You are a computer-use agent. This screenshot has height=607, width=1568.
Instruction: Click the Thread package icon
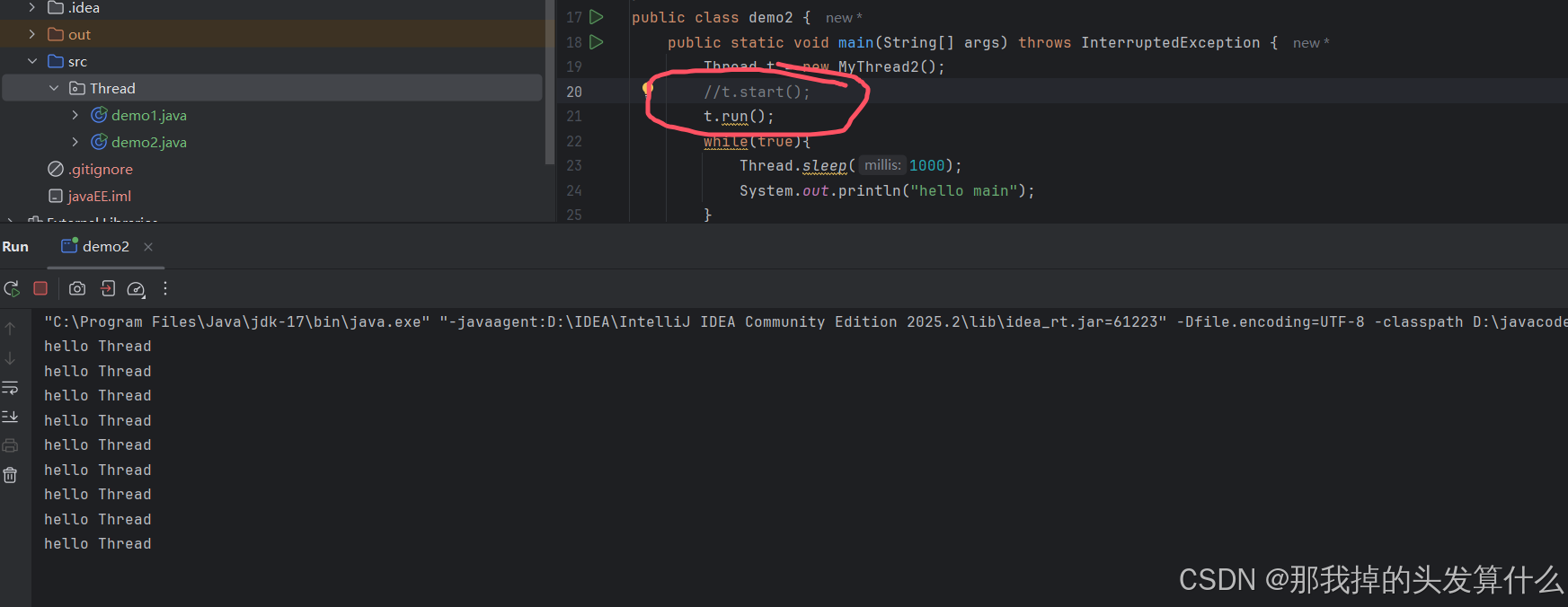point(77,88)
